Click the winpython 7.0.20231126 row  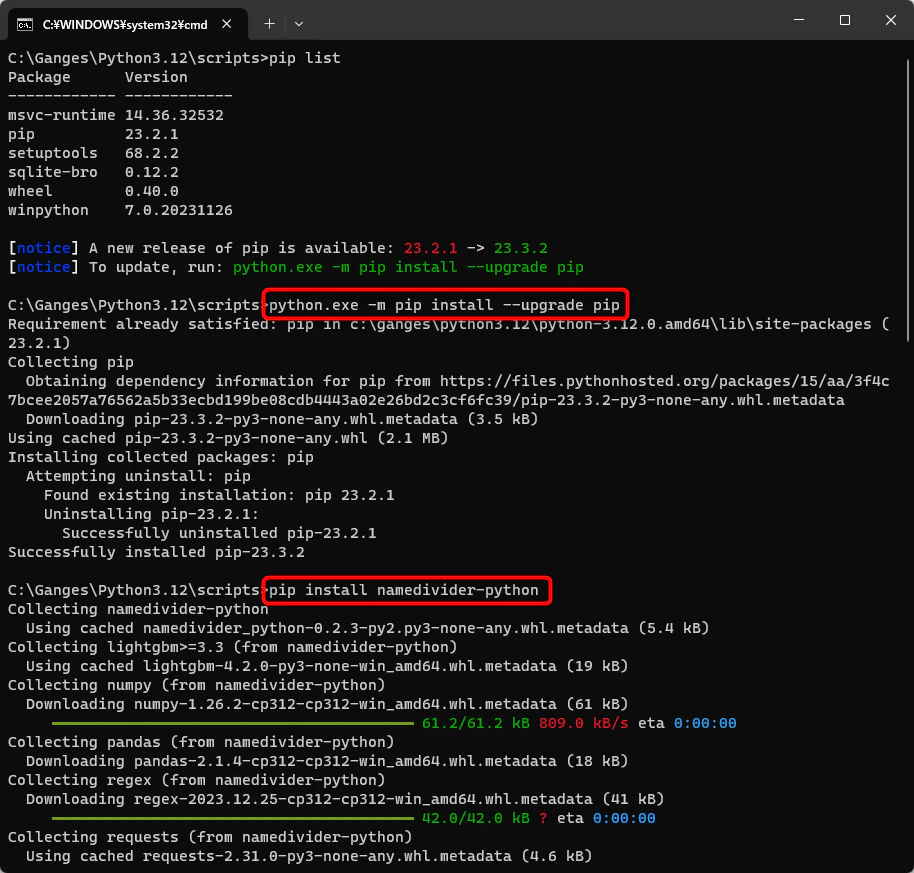(x=120, y=210)
